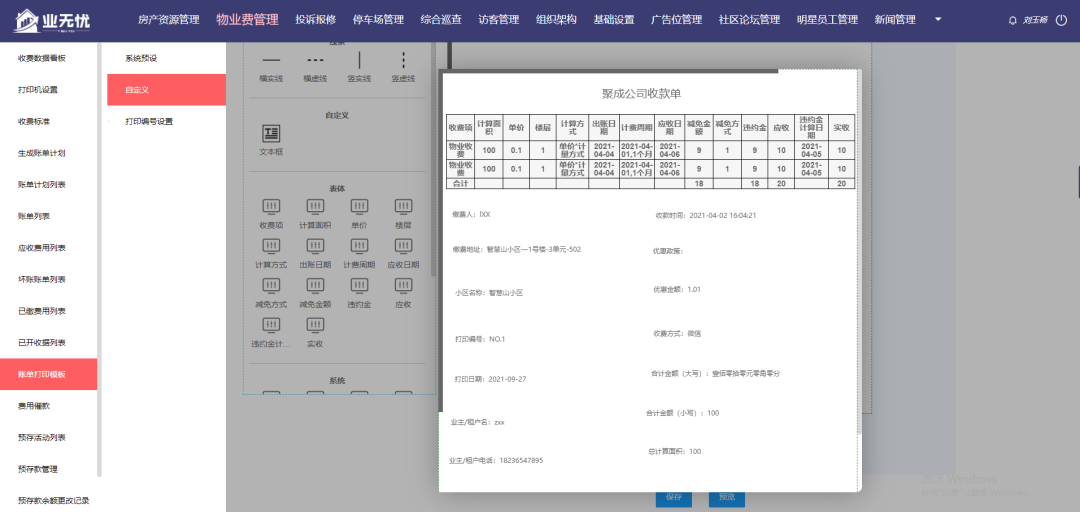This screenshot has height=512, width=1080.
Task: Choose the 计算方式 table field icon
Action: click(x=271, y=245)
